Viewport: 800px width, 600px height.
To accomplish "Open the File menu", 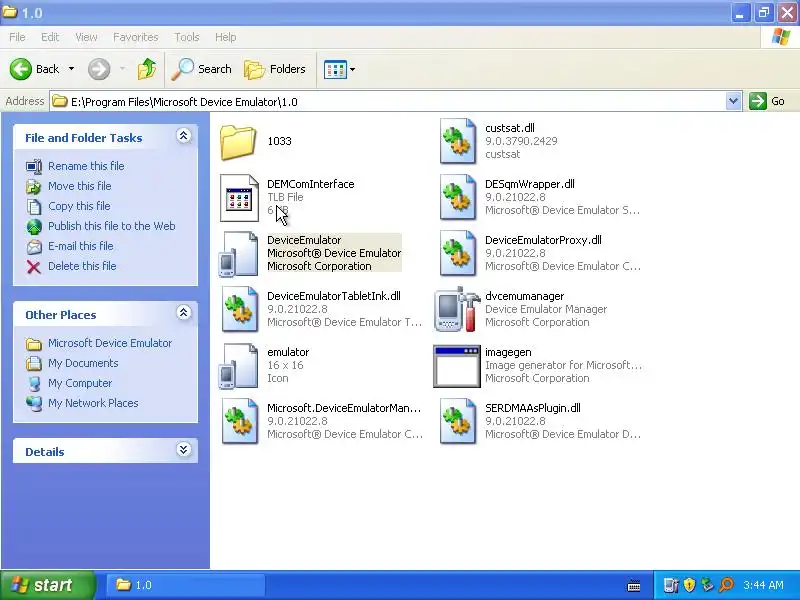I will click(x=17, y=37).
